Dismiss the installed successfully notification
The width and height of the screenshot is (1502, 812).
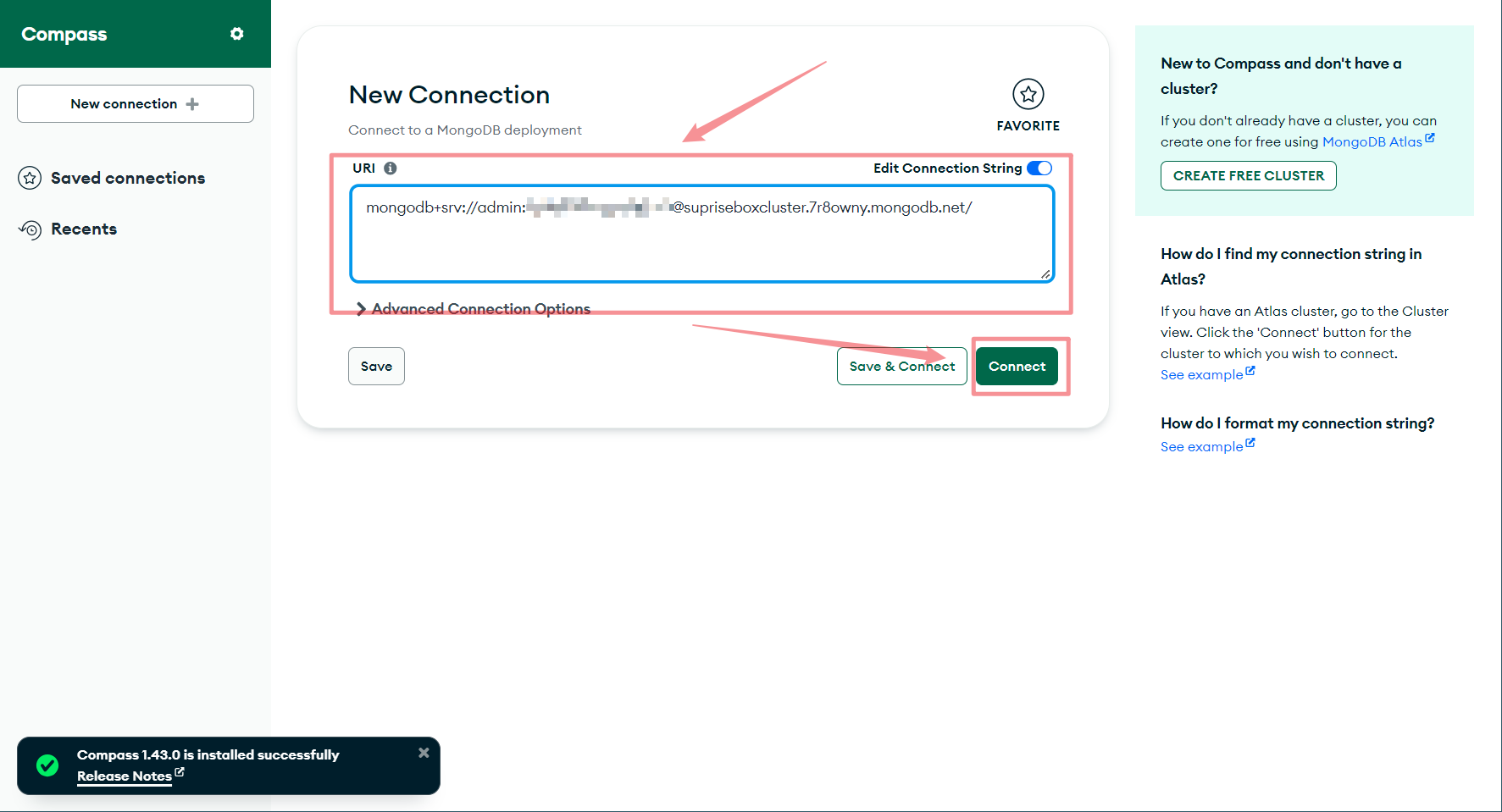pos(424,753)
